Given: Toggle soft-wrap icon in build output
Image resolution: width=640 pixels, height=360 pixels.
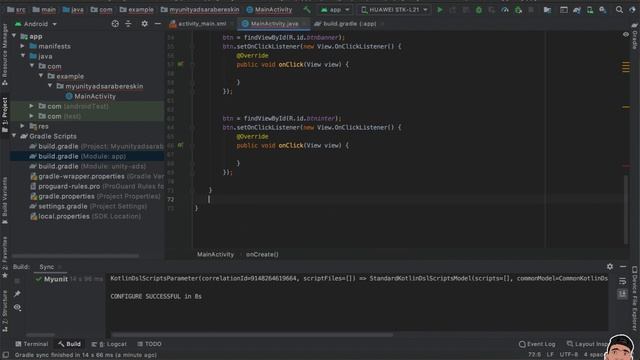Looking at the screenshot, I should coord(622,281).
